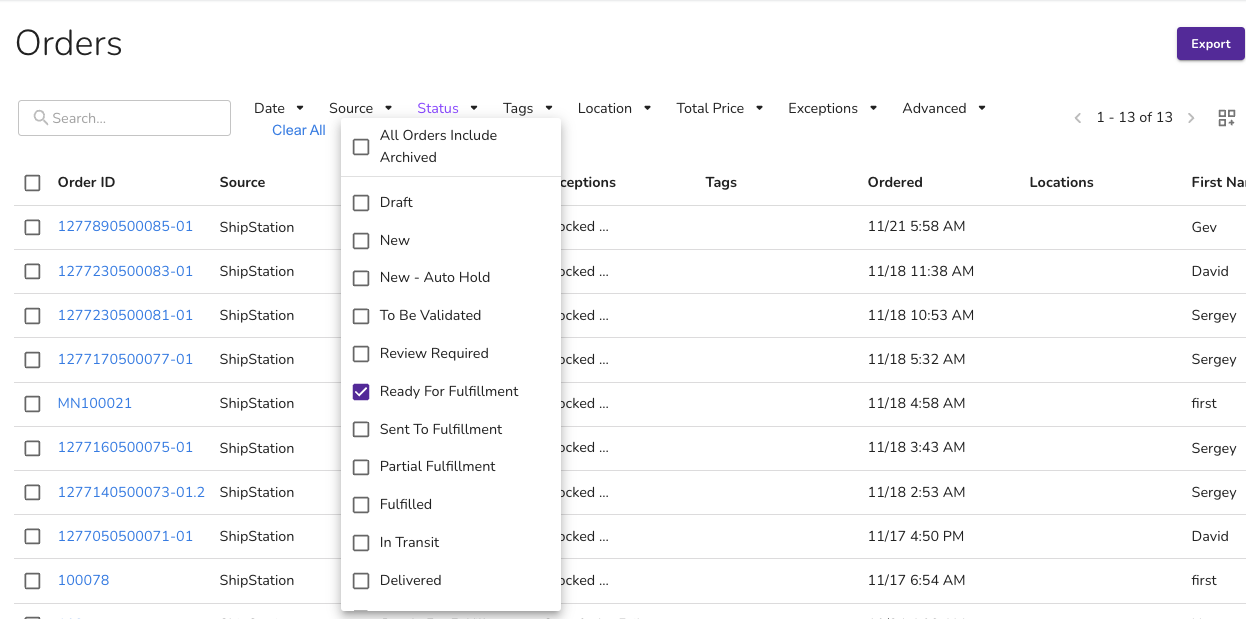Image resolution: width=1246 pixels, height=619 pixels.
Task: Check the Partial Fulfillment box
Action: coord(361,467)
